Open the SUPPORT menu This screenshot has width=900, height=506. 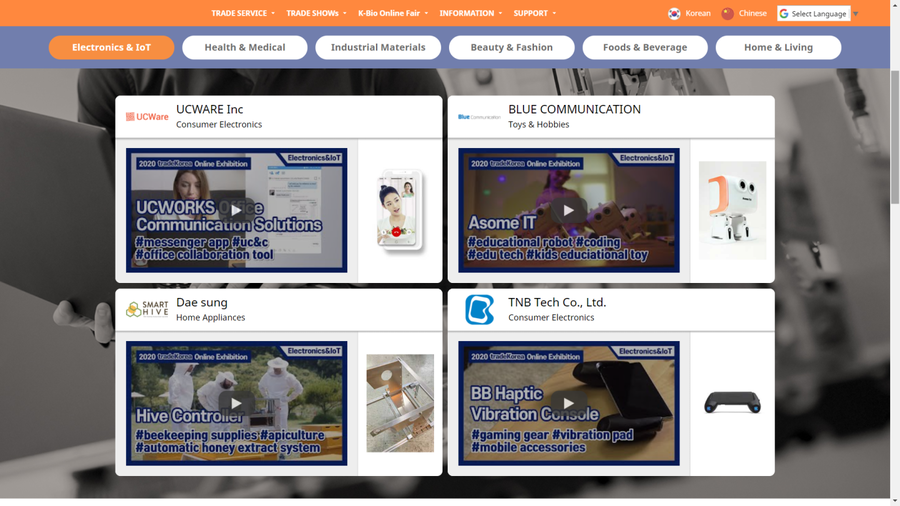tap(534, 13)
